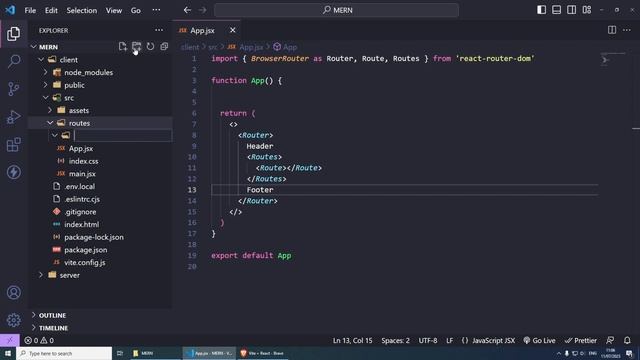
Task: Collapse the client folder
Action: click(x=41, y=60)
